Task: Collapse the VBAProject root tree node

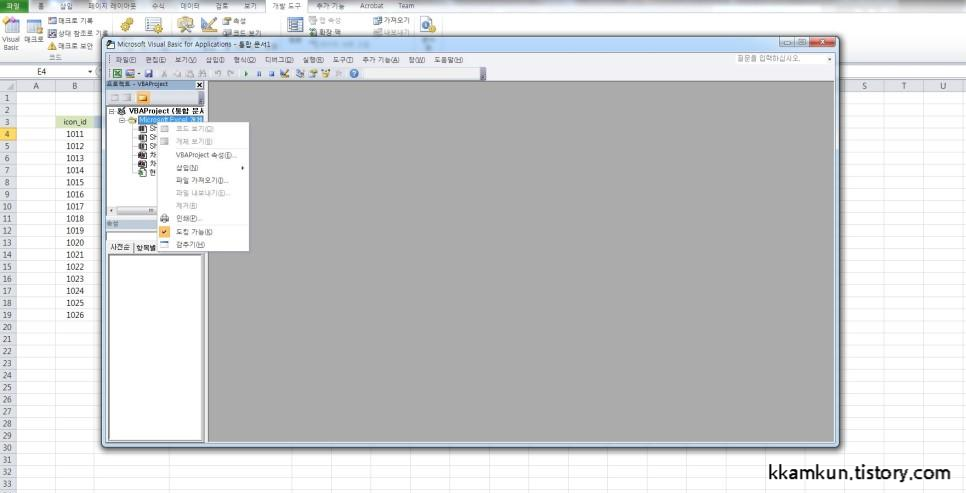Action: pos(112,111)
